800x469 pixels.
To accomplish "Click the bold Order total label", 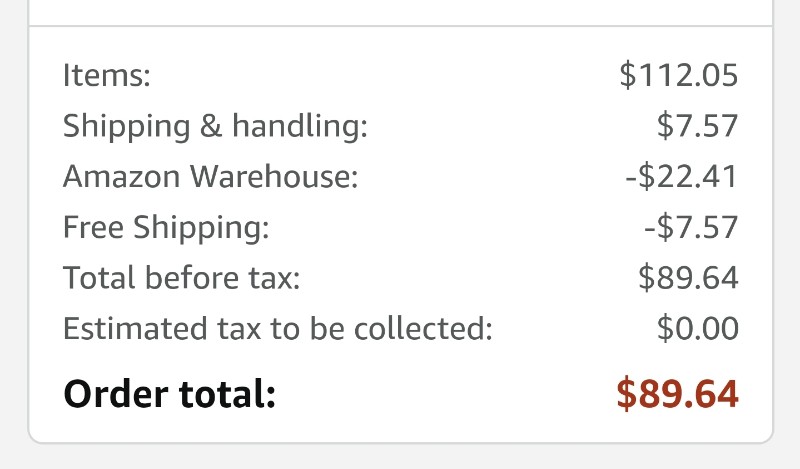I will click(x=169, y=394).
